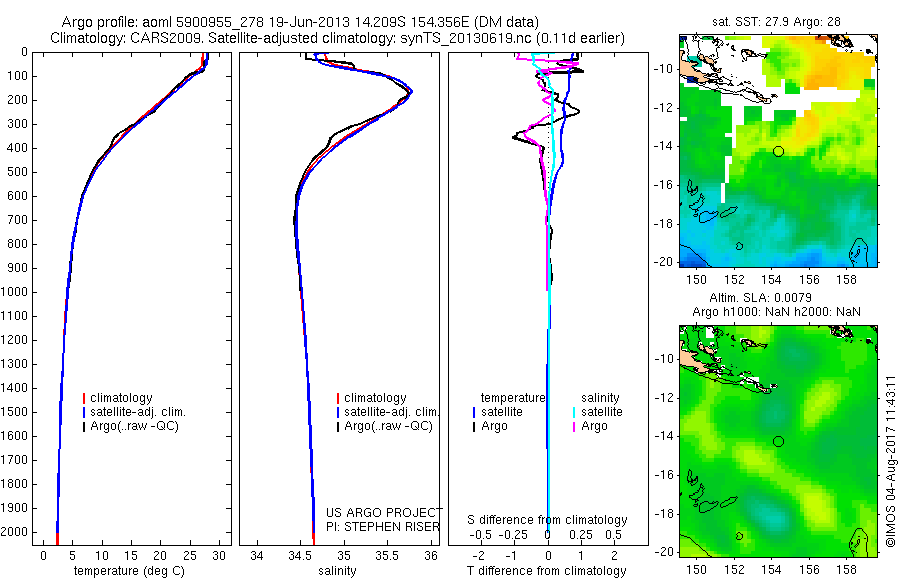Image resolution: width=900 pixels, height=580 pixels.
Task: Click the 'sat. SST: 27.9 Argo: 28' title
Action: (x=776, y=22)
